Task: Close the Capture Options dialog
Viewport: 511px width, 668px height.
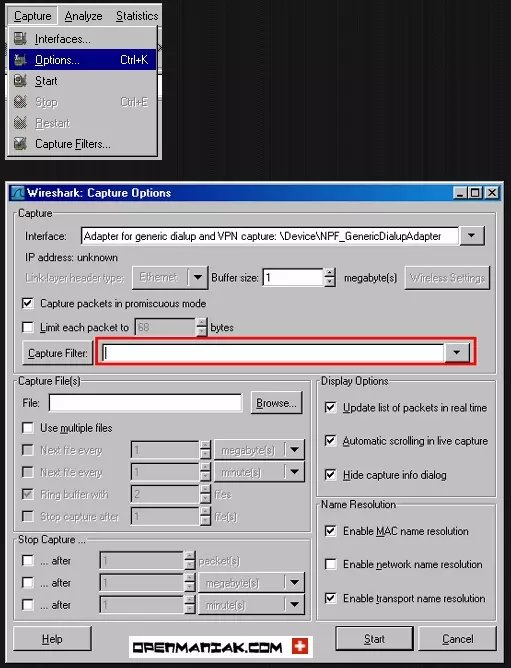Action: [492, 193]
